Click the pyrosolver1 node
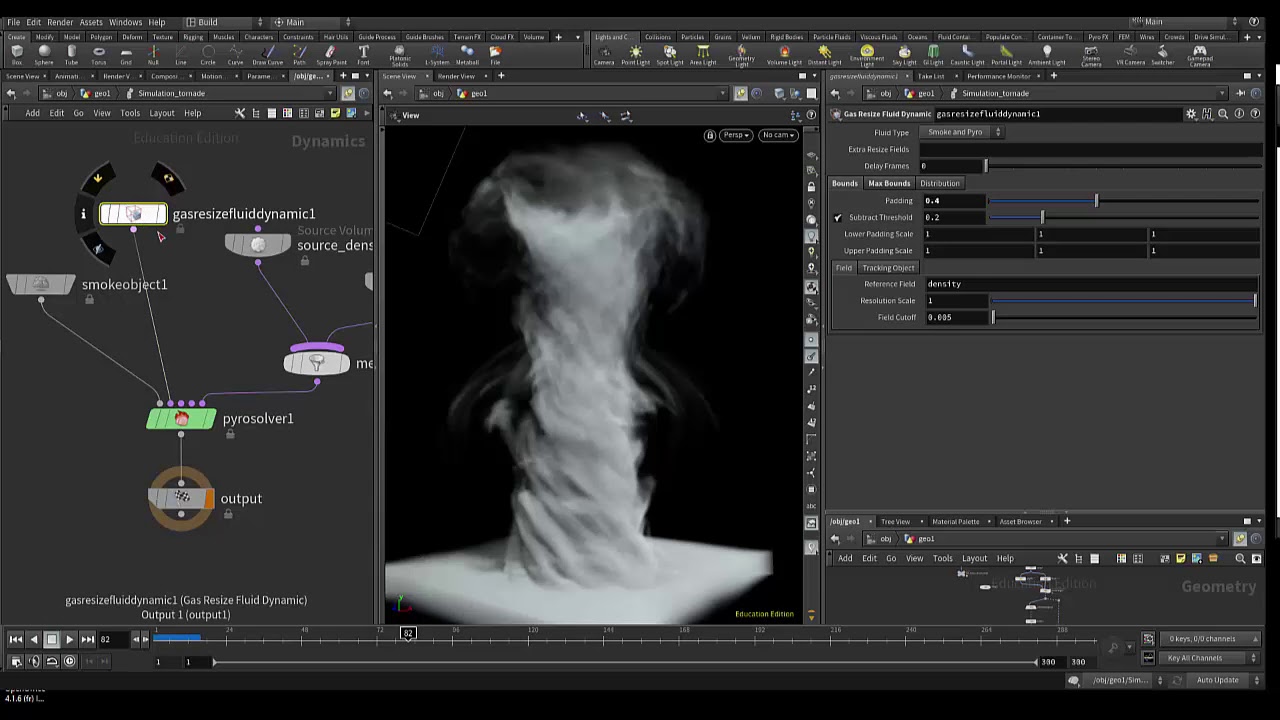 point(181,419)
